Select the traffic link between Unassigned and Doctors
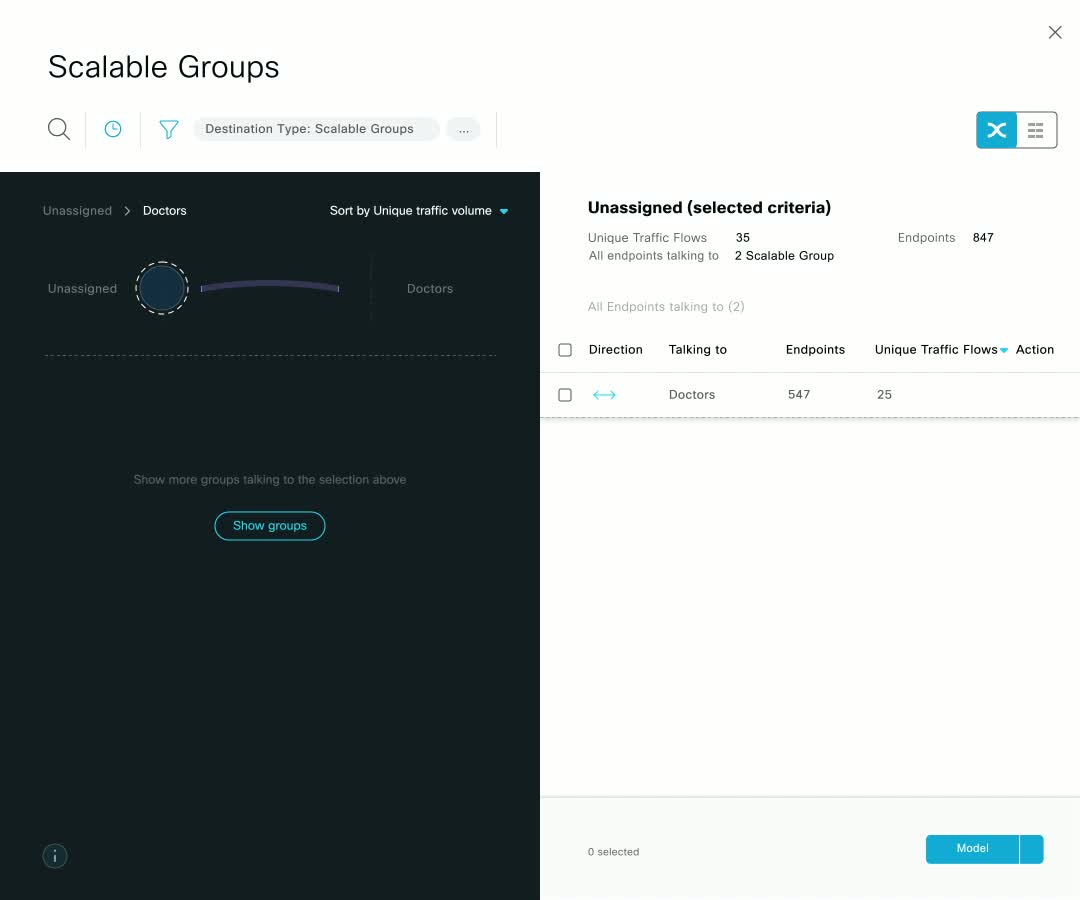1080x900 pixels. (269, 286)
